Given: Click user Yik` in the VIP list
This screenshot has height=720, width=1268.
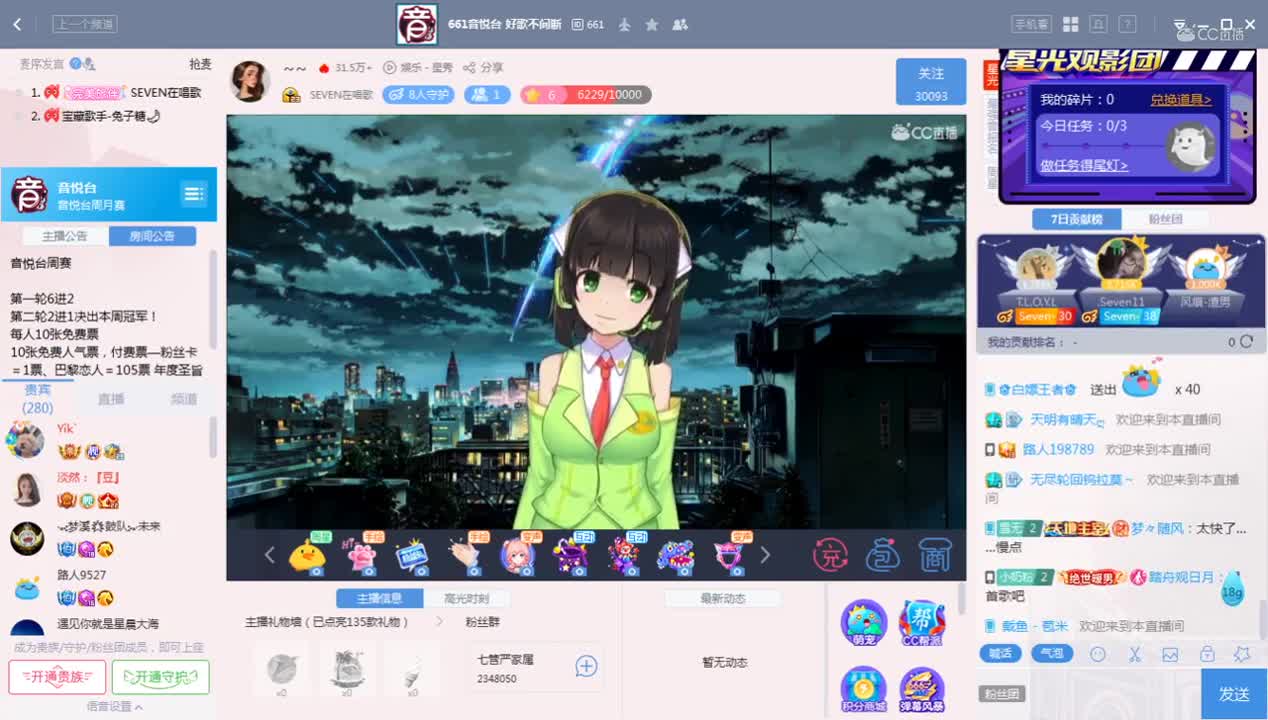Looking at the screenshot, I should click(x=66, y=428).
